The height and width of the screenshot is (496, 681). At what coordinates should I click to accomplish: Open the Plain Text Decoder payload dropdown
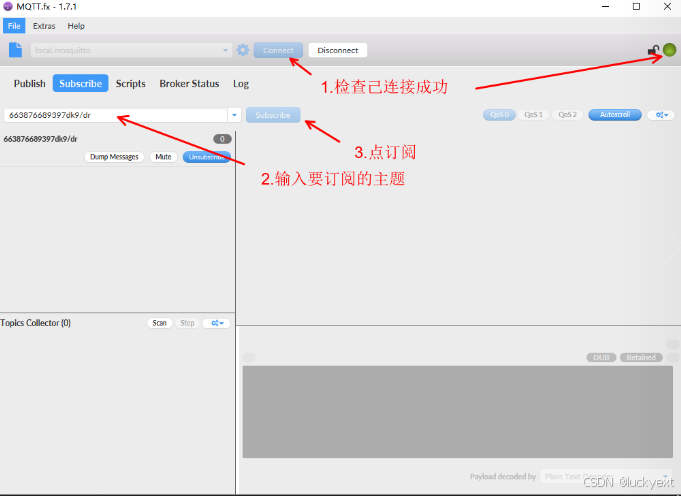(x=606, y=476)
